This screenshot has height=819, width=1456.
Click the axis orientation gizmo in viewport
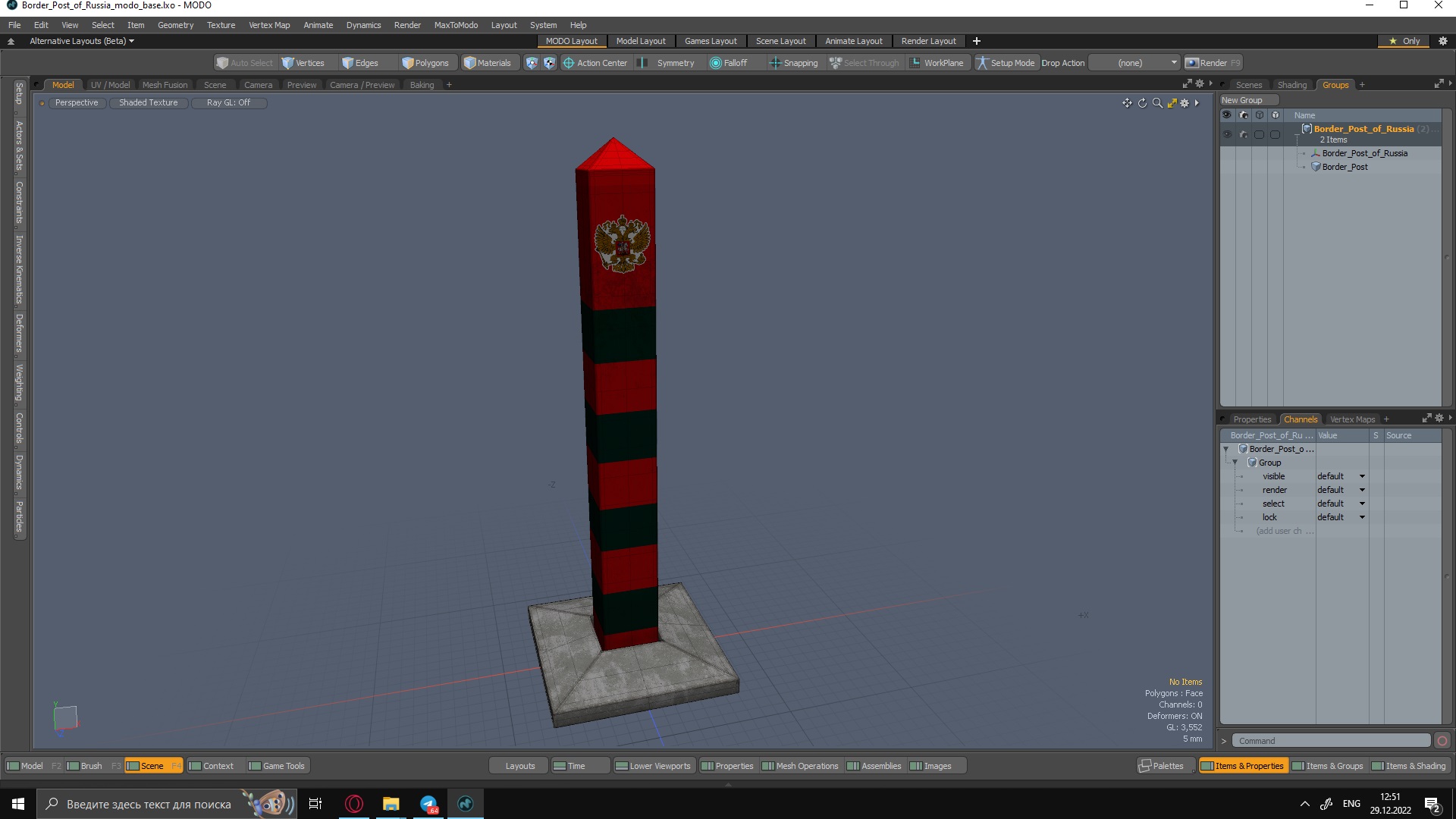tap(65, 718)
